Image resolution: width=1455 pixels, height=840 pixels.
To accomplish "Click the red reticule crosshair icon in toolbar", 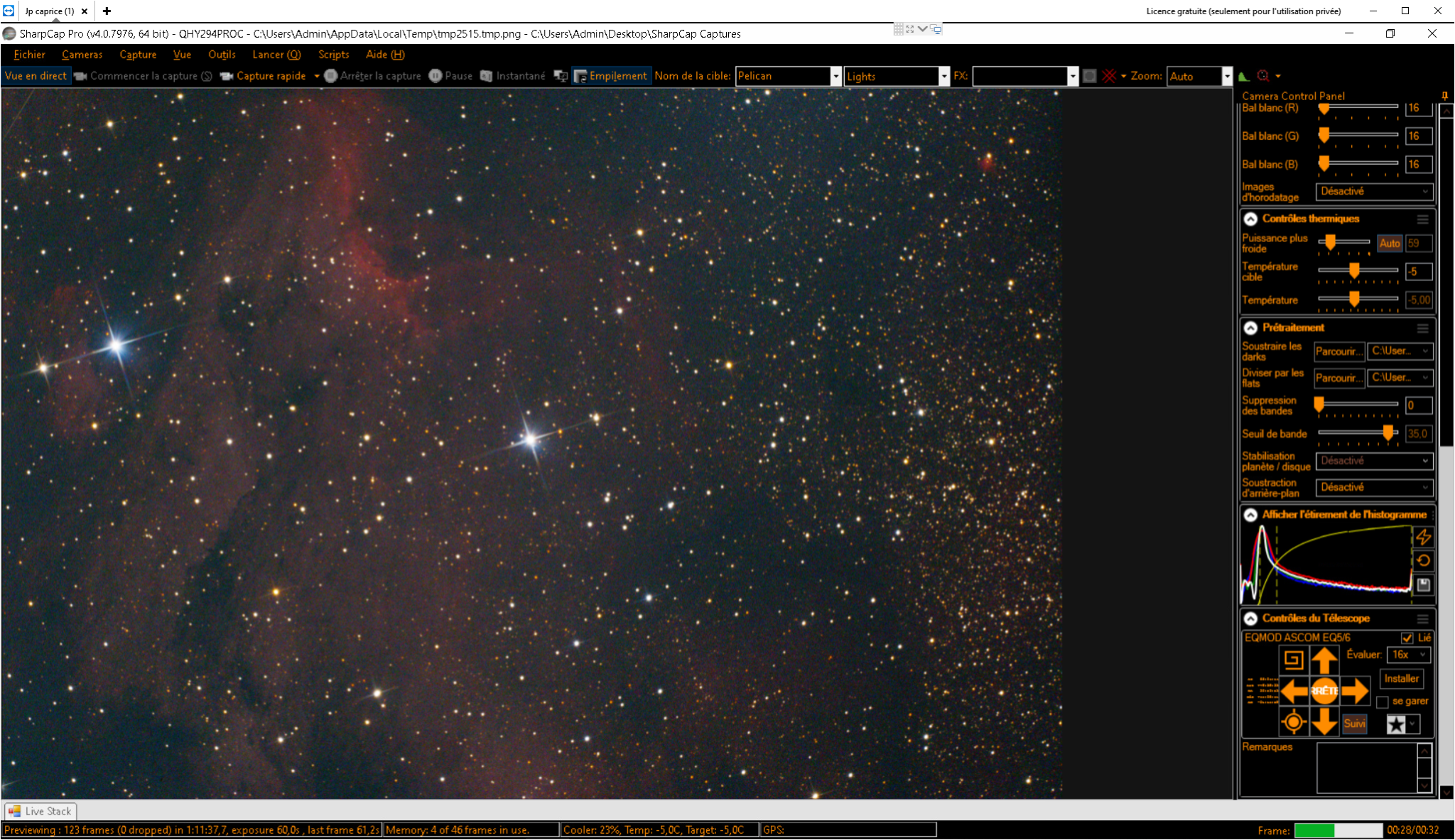I will pyautogui.click(x=1109, y=76).
